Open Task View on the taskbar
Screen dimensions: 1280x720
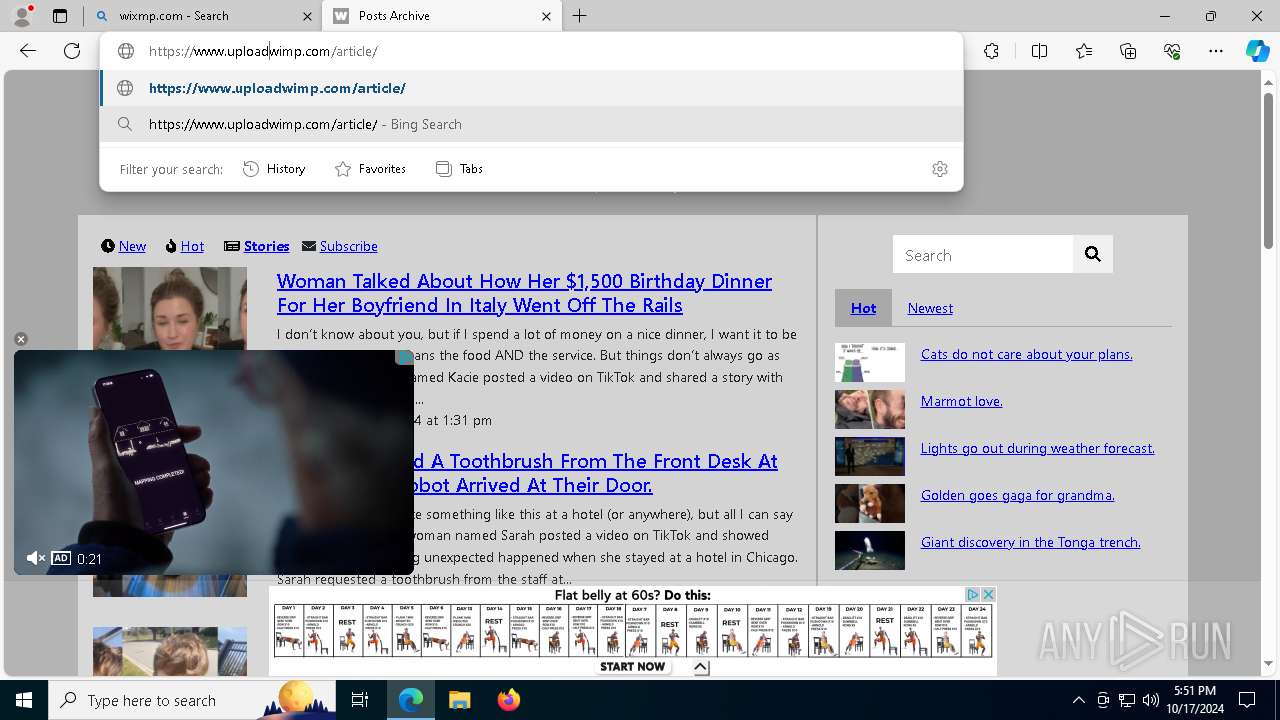[x=360, y=700]
